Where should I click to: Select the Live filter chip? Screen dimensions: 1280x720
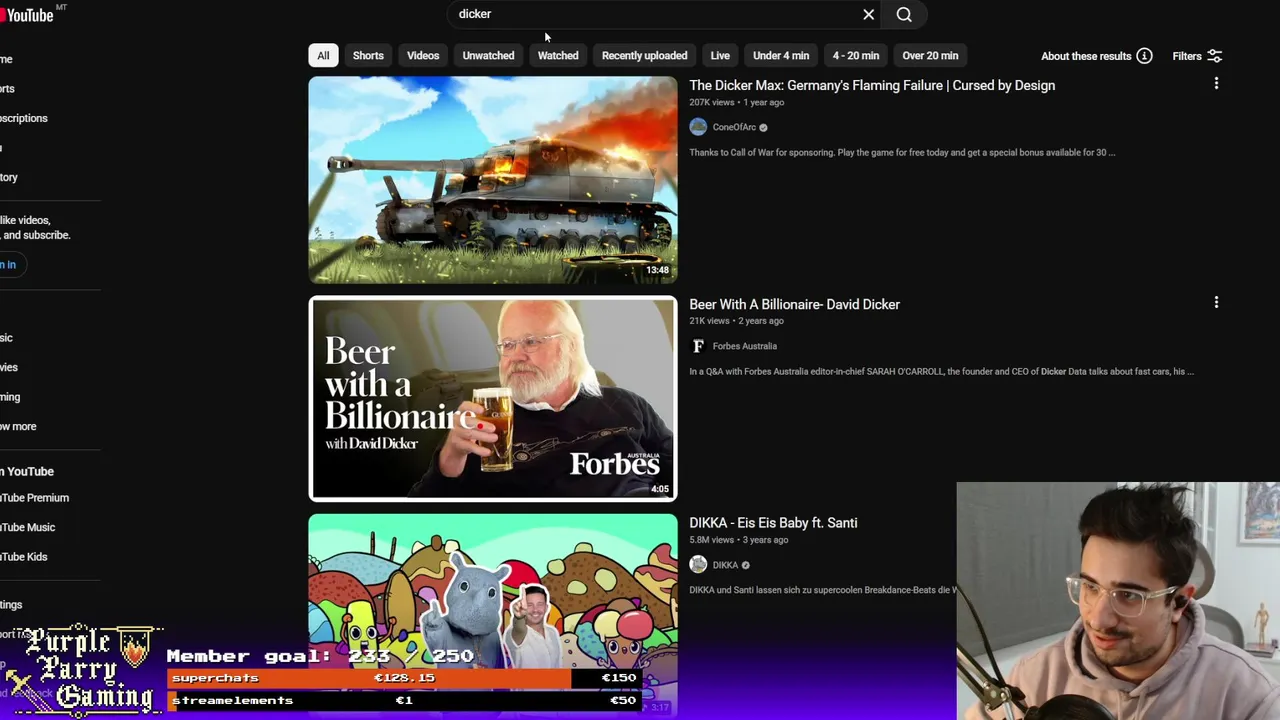(x=720, y=56)
